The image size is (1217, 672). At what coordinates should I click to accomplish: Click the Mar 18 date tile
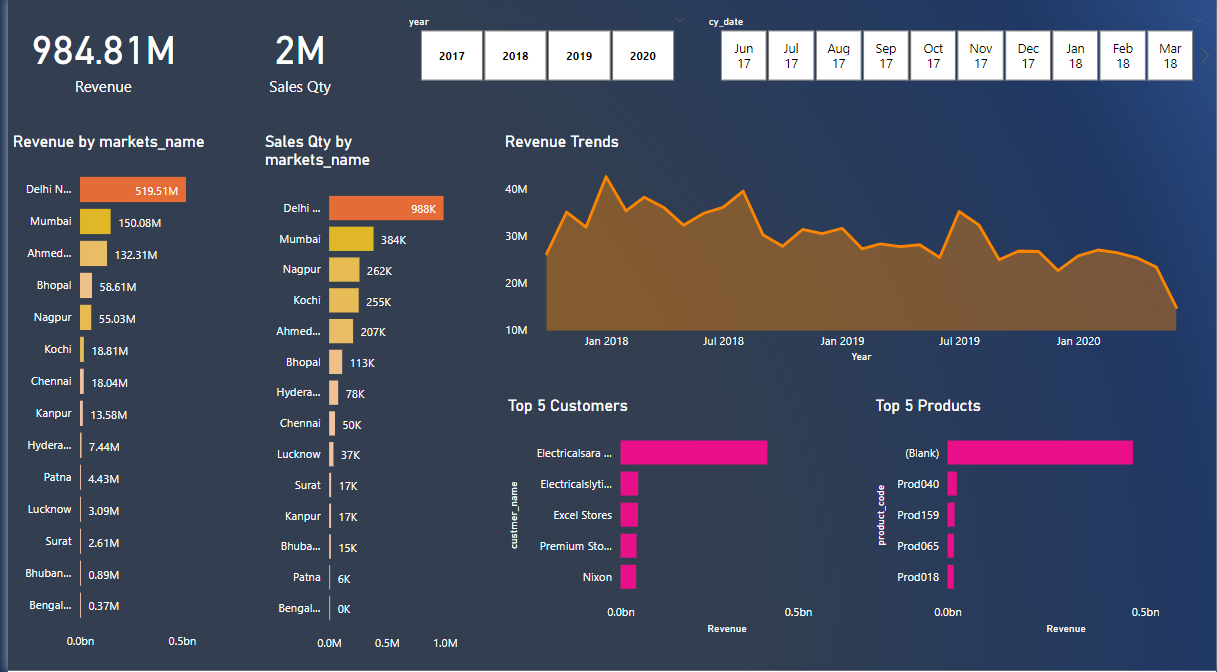coord(1170,56)
